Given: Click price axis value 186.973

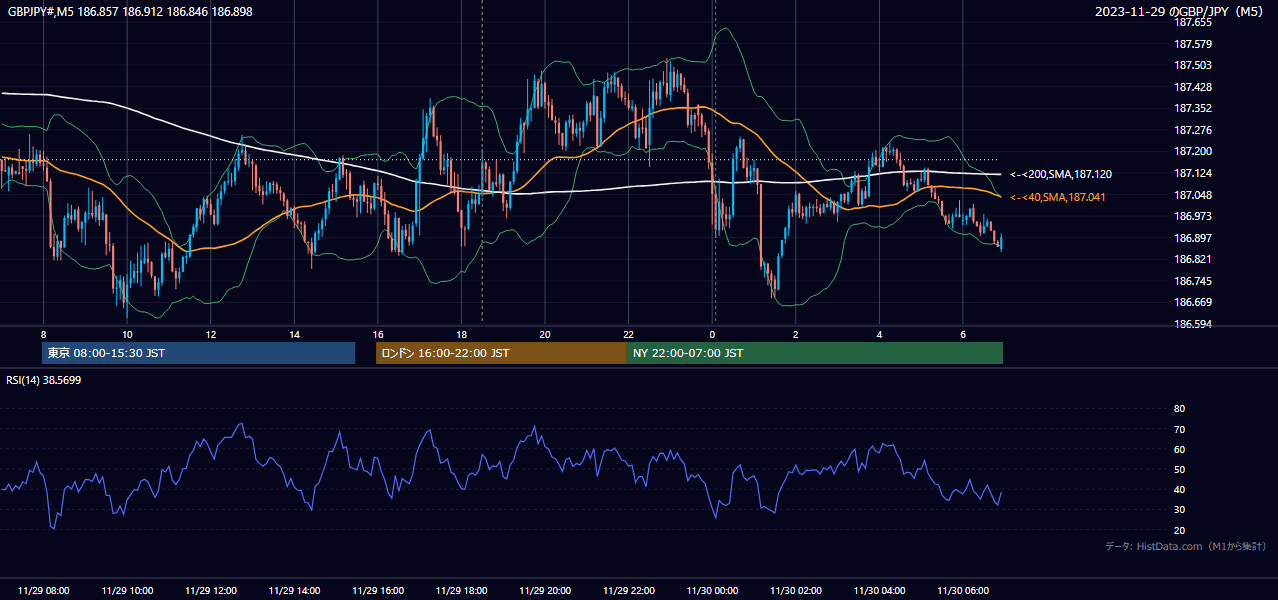Looking at the screenshot, I should tap(1194, 216).
